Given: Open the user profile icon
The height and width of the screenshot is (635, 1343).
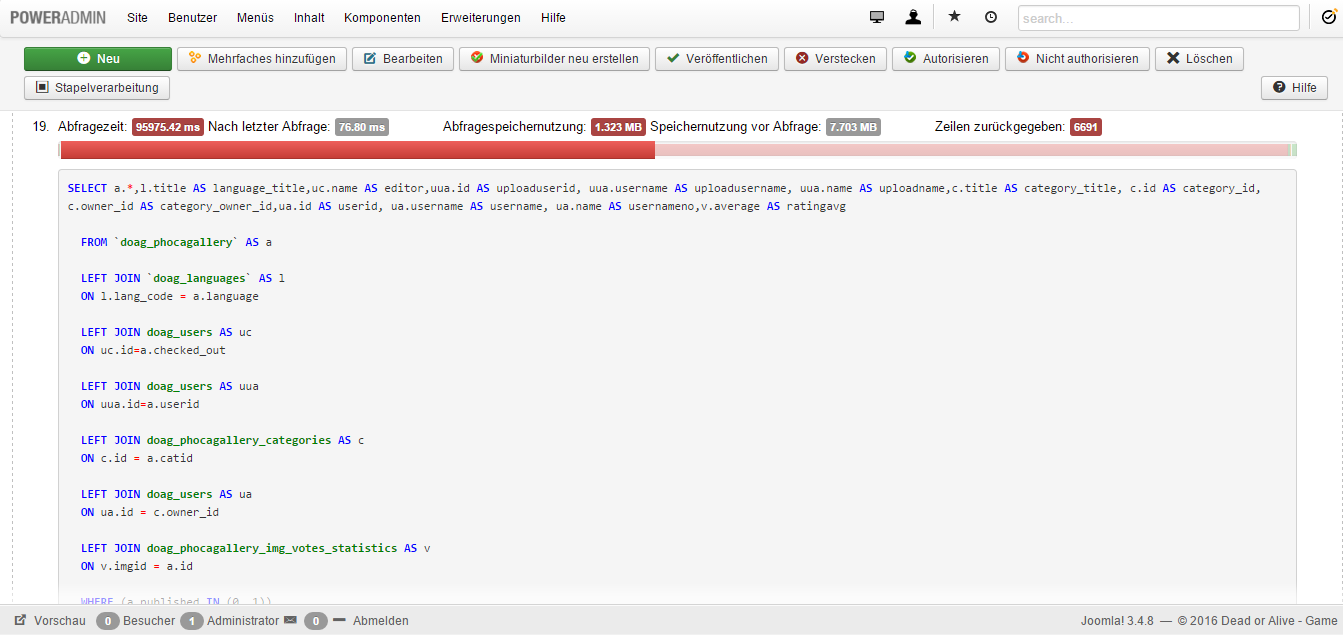Looking at the screenshot, I should click(913, 17).
